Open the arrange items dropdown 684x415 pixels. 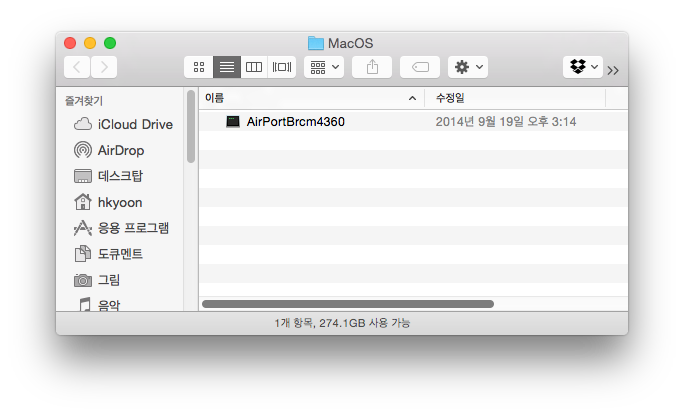(324, 67)
